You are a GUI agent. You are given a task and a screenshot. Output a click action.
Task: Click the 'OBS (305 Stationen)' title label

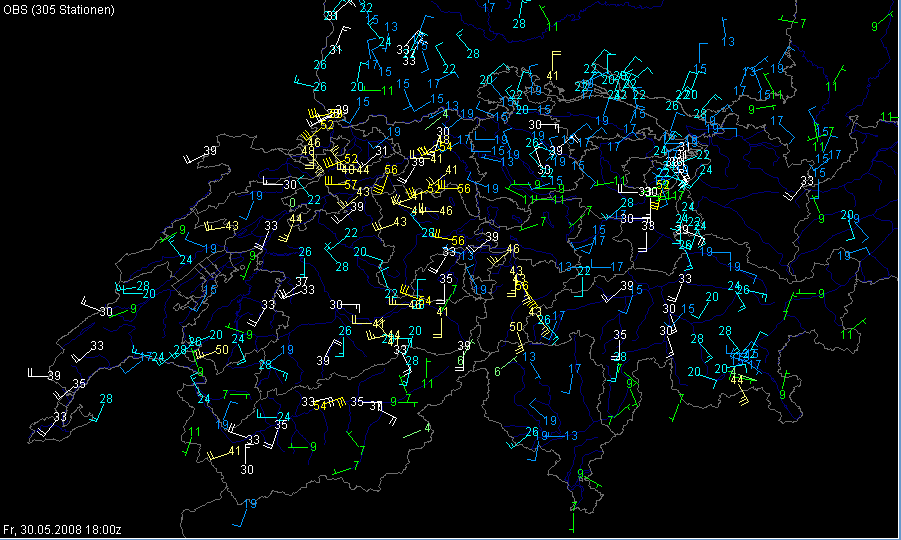(x=59, y=10)
